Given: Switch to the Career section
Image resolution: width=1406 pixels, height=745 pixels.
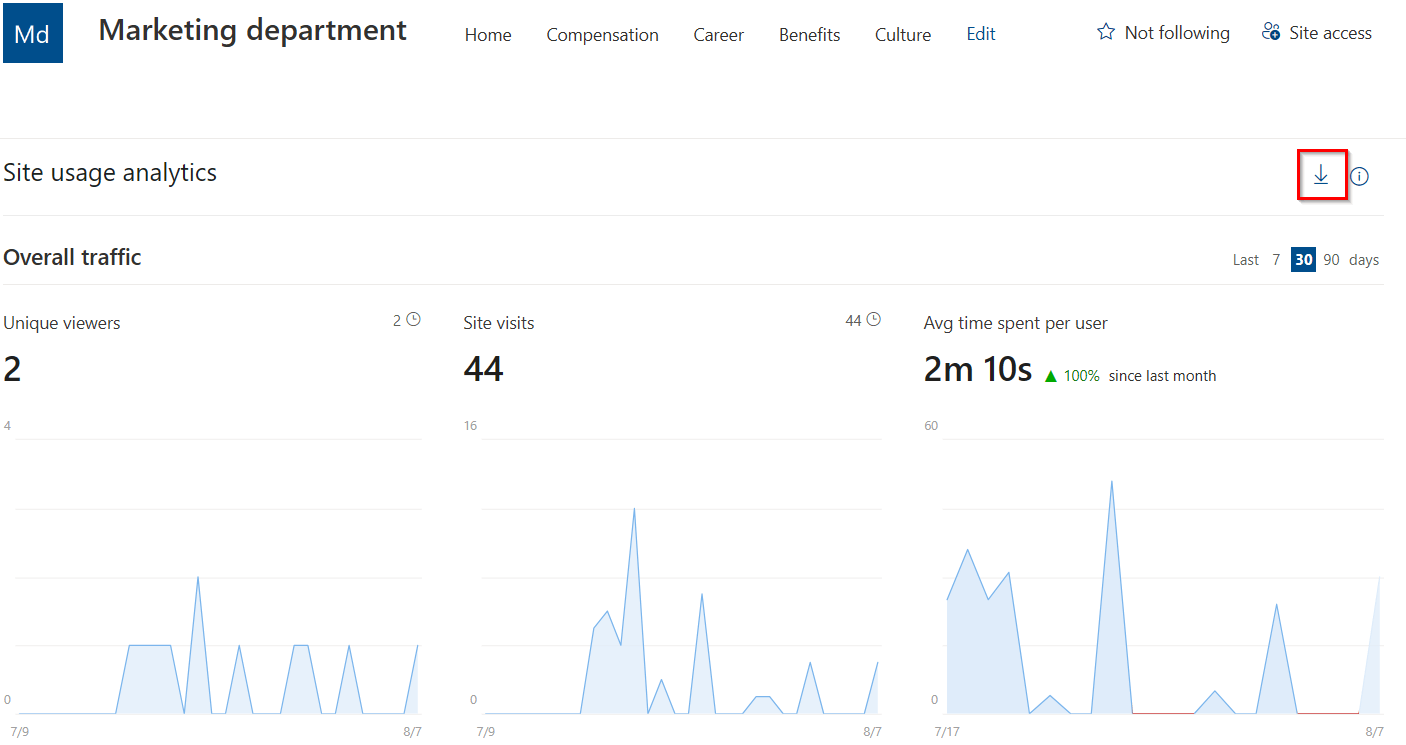Looking at the screenshot, I should tap(718, 34).
